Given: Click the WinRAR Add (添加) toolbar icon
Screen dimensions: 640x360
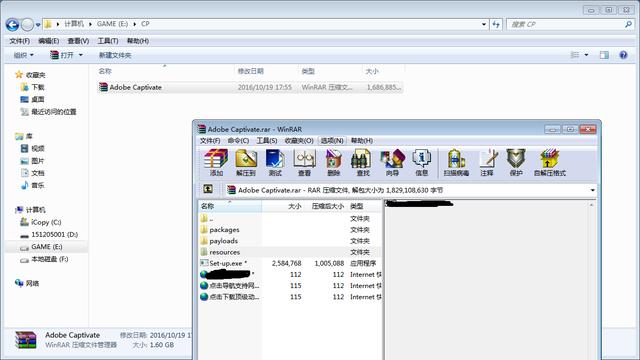Looking at the screenshot, I should click(x=216, y=162).
